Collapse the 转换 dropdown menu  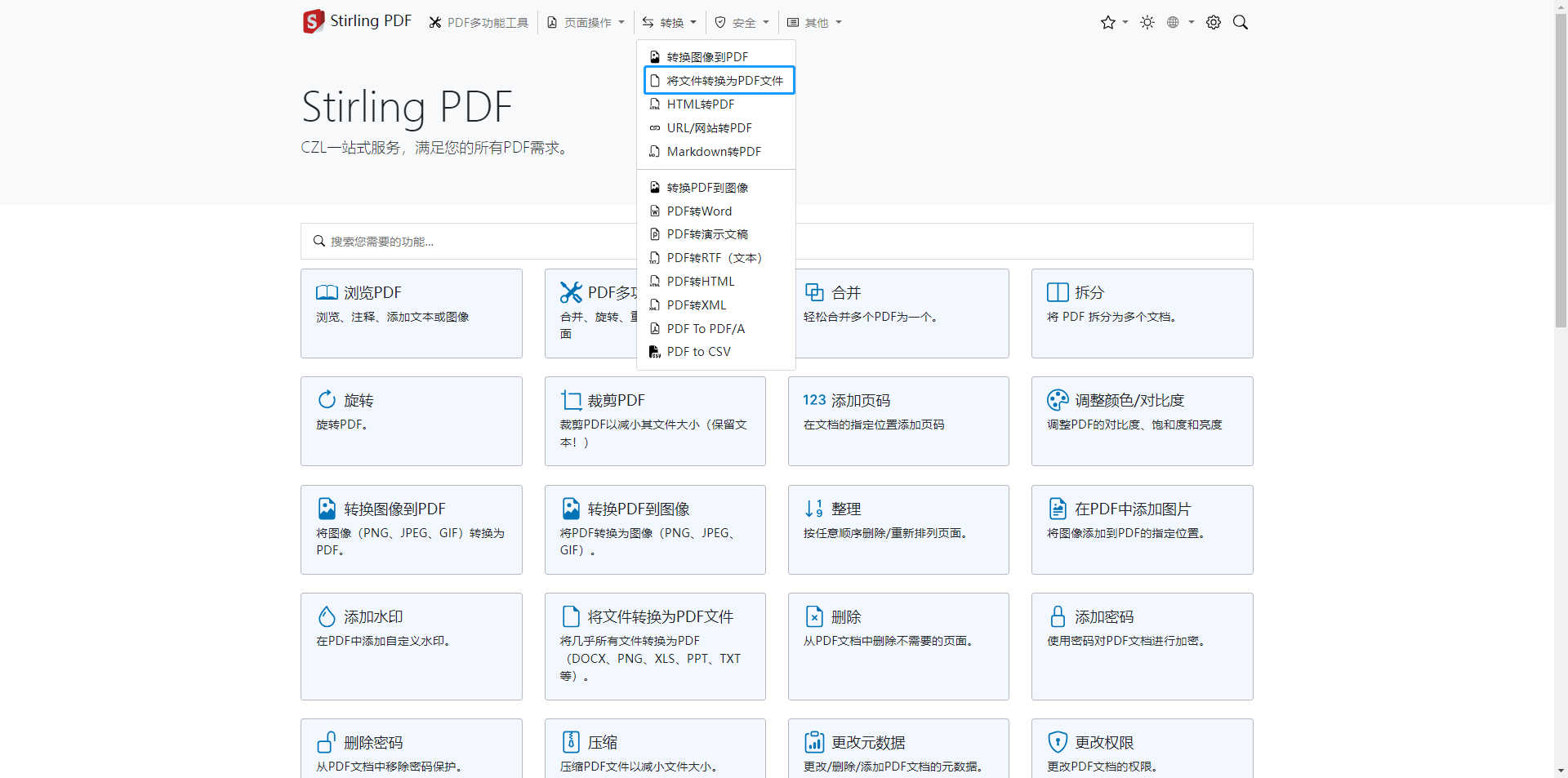tap(670, 23)
